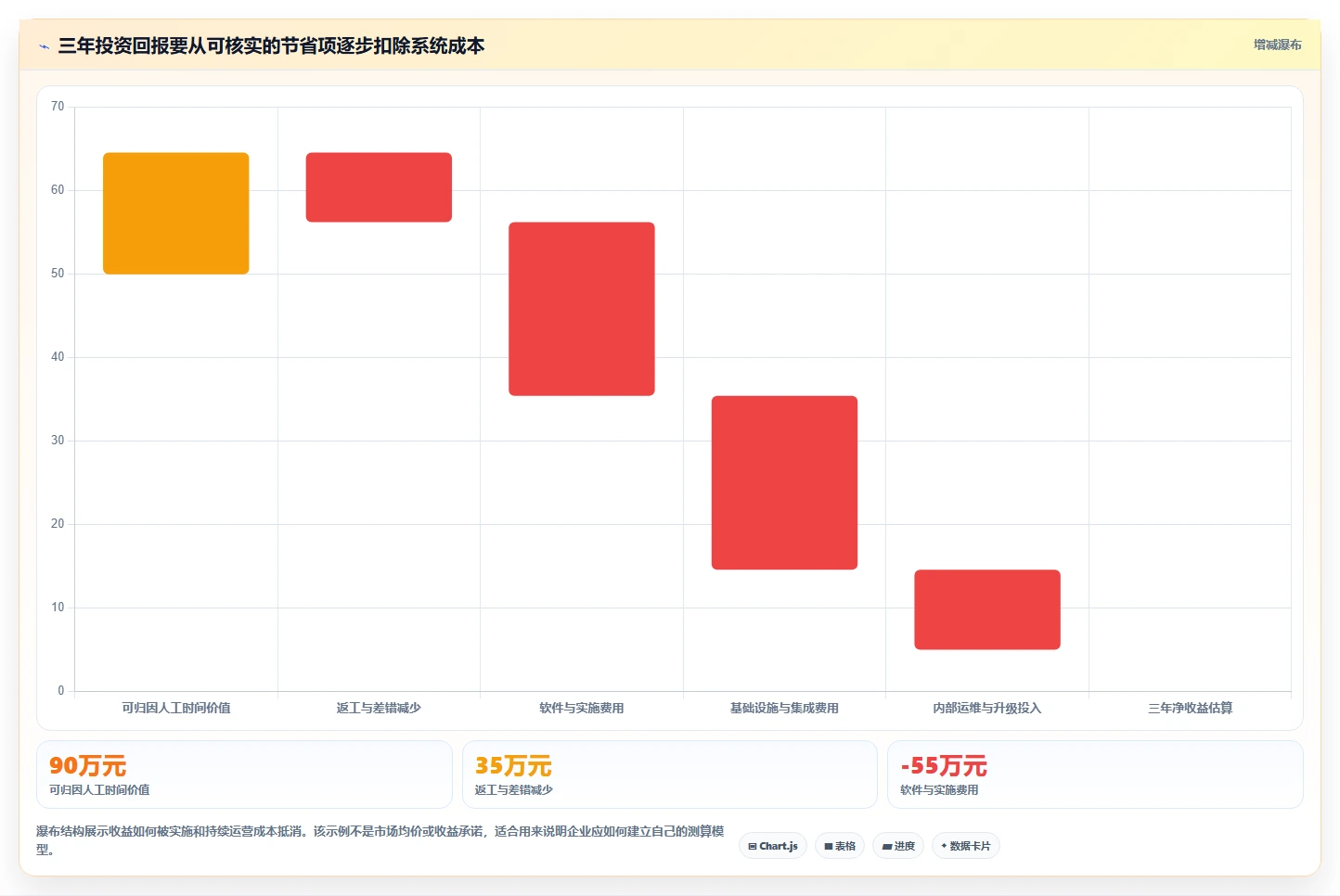1340x896 pixels.
Task: Click x-axis label 返工与差错减少
Action: tap(379, 708)
